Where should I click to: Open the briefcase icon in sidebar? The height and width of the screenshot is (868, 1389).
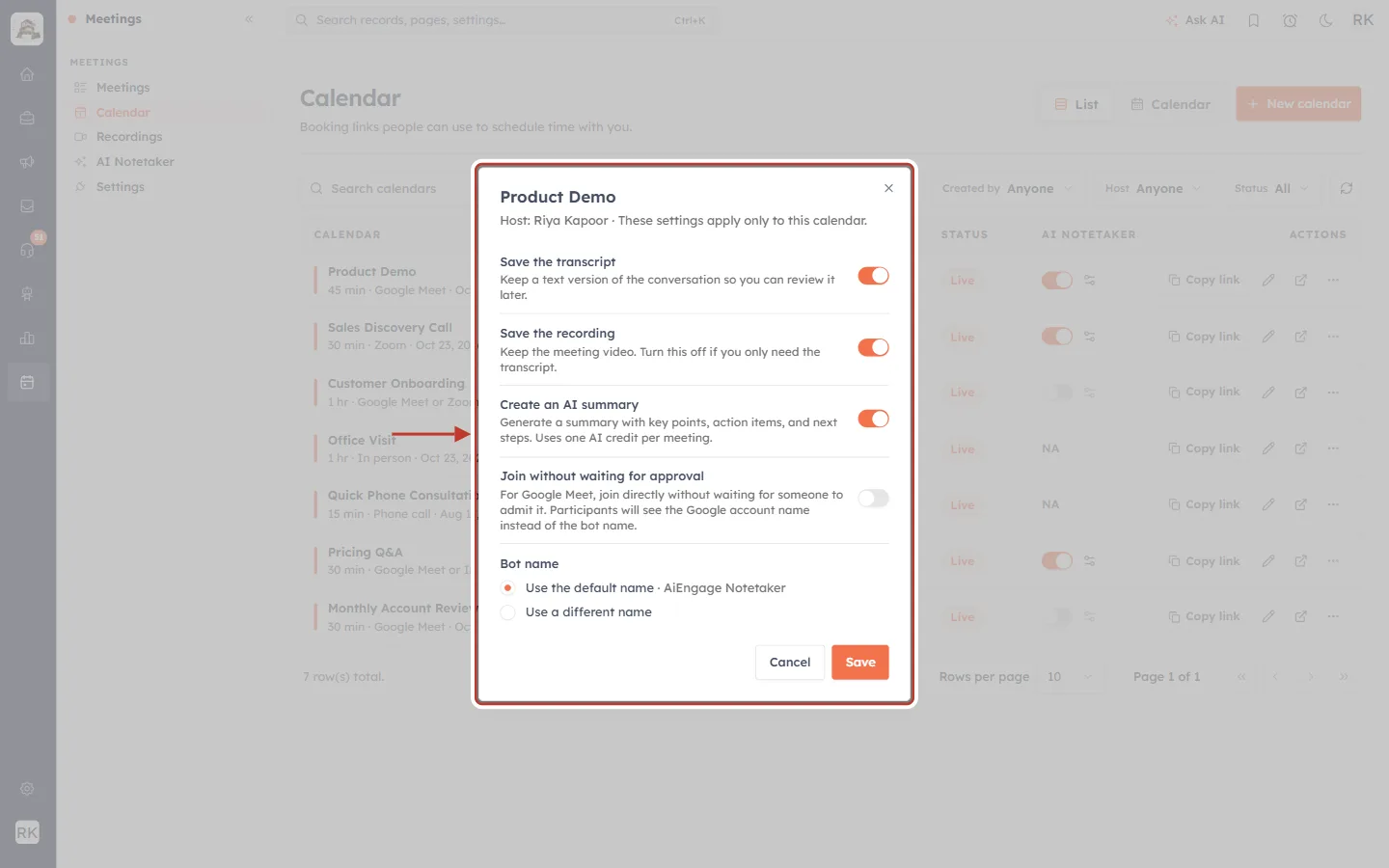(x=27, y=119)
